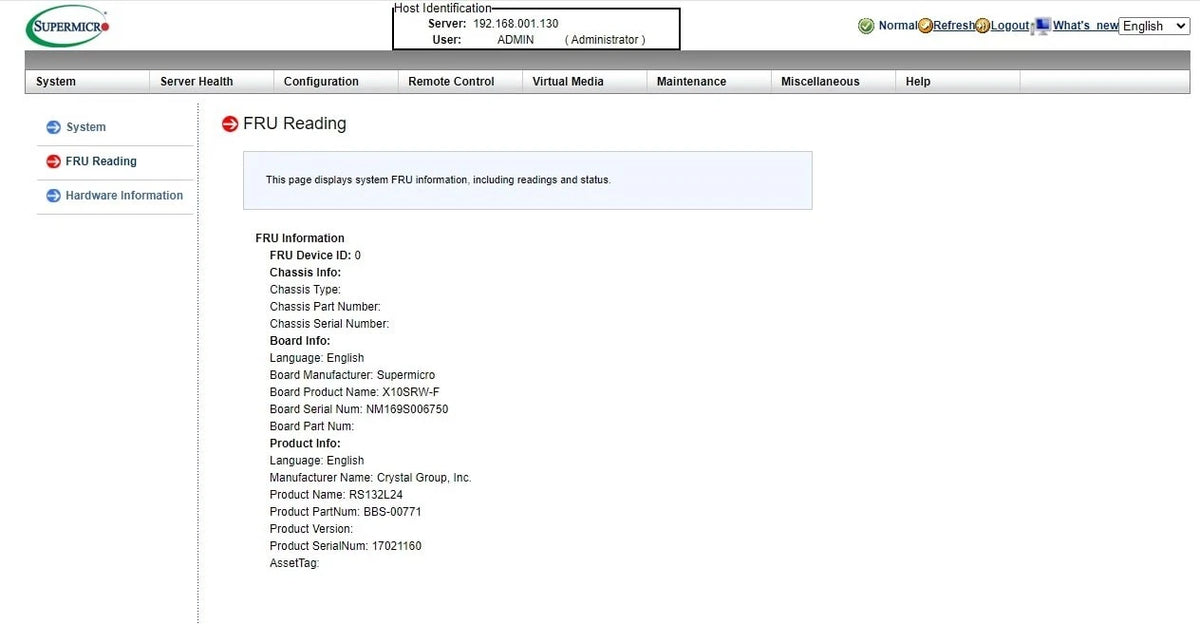This screenshot has height=624, width=1200.
Task: Click the blue arrow icon beside Hardware Information
Action: [x=53, y=195]
